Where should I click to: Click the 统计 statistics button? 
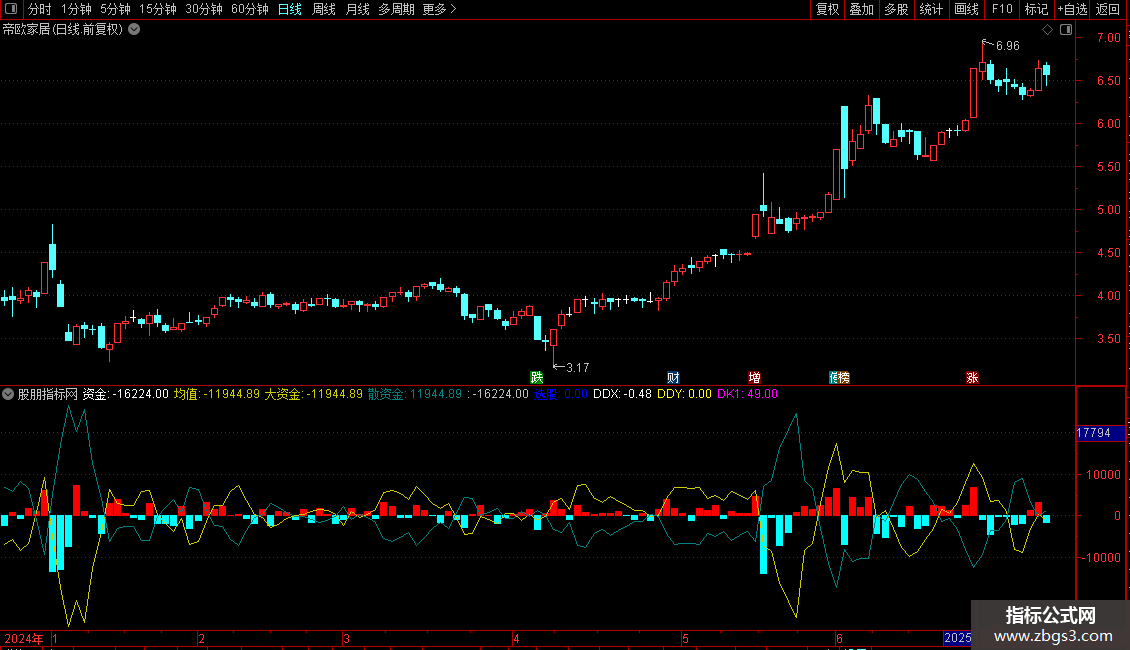pos(931,9)
